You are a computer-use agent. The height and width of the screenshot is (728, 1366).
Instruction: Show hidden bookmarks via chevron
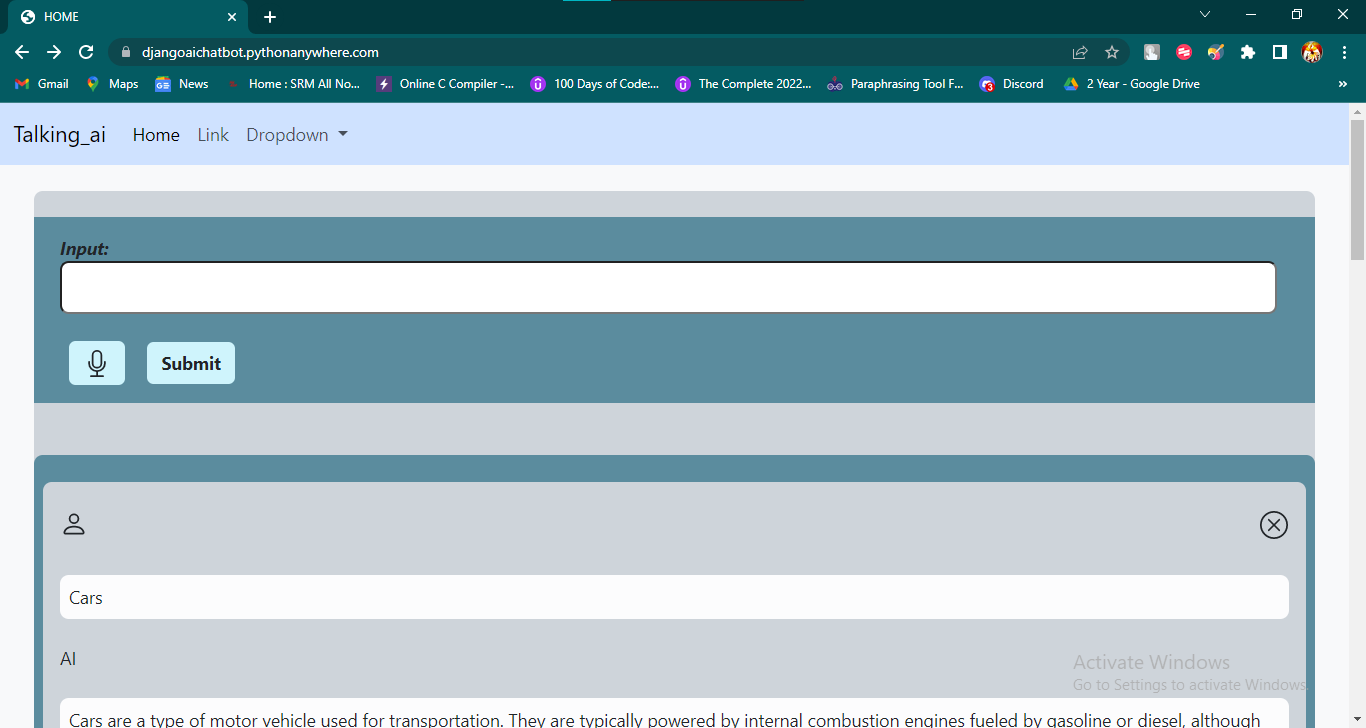coord(1342,84)
